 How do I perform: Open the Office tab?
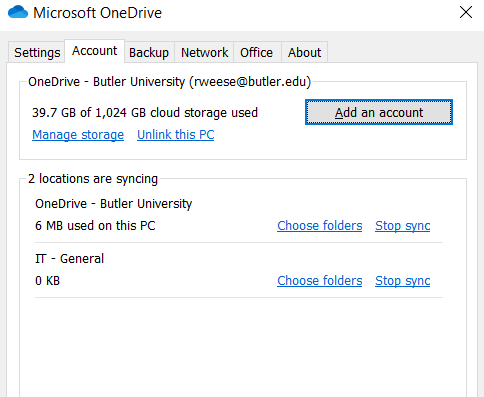[257, 52]
